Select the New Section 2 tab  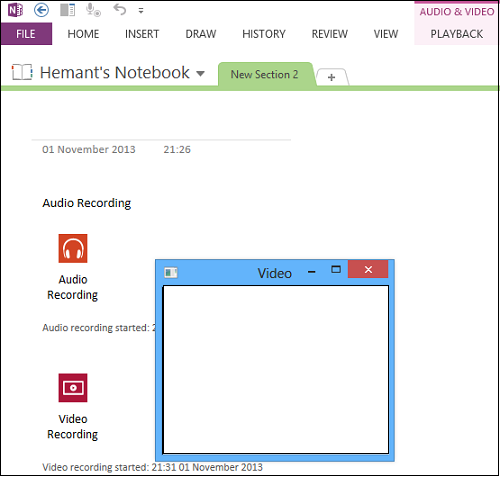point(265,74)
